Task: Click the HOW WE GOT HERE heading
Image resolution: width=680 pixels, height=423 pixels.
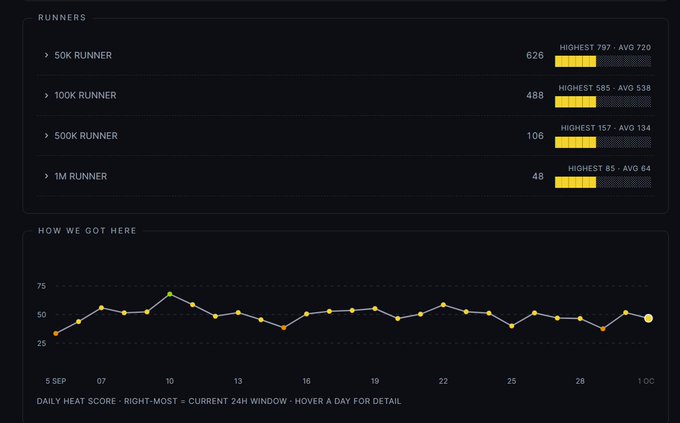Action: coord(87,231)
